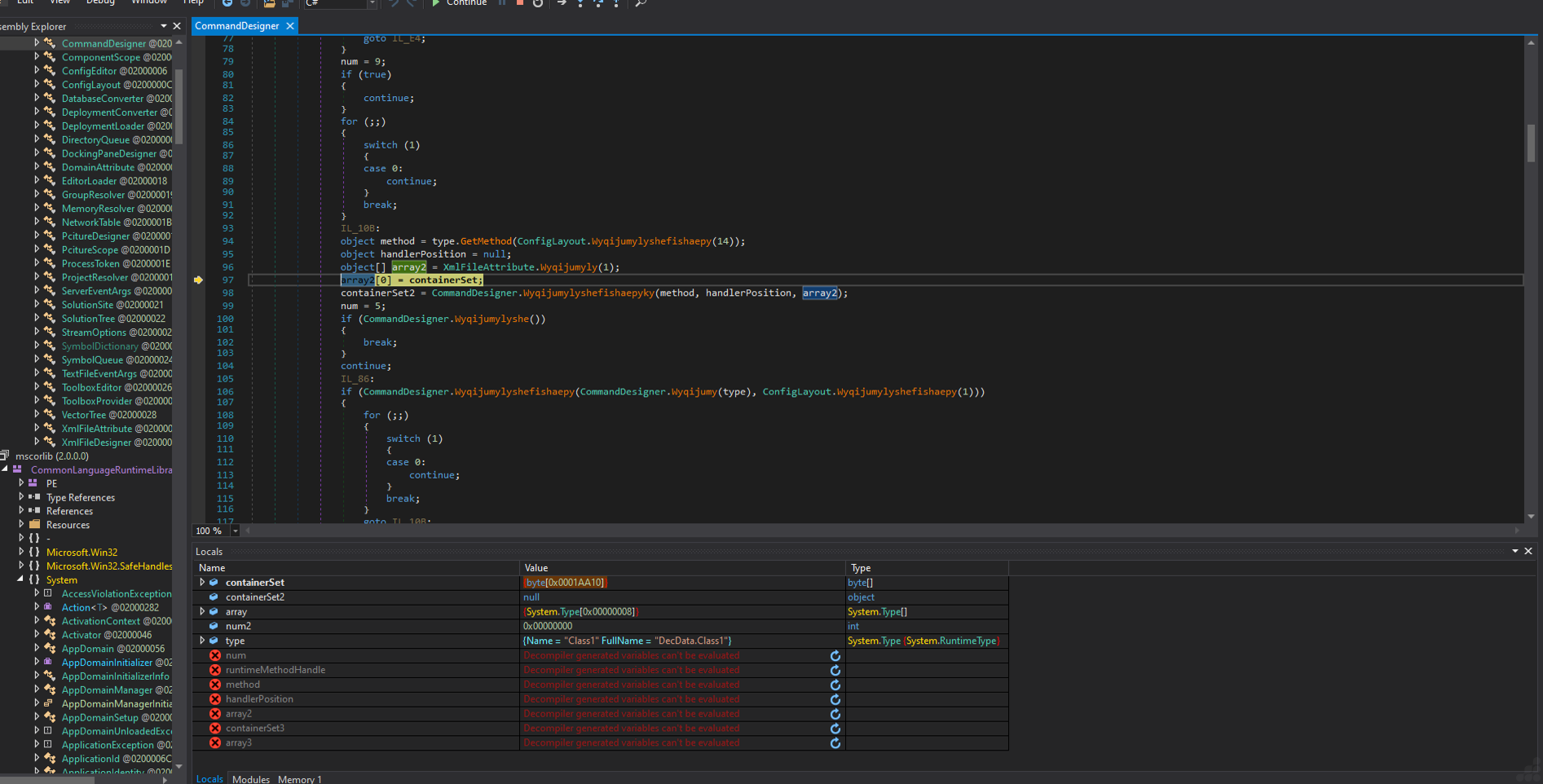Expand the type variable in Locals

point(202,641)
